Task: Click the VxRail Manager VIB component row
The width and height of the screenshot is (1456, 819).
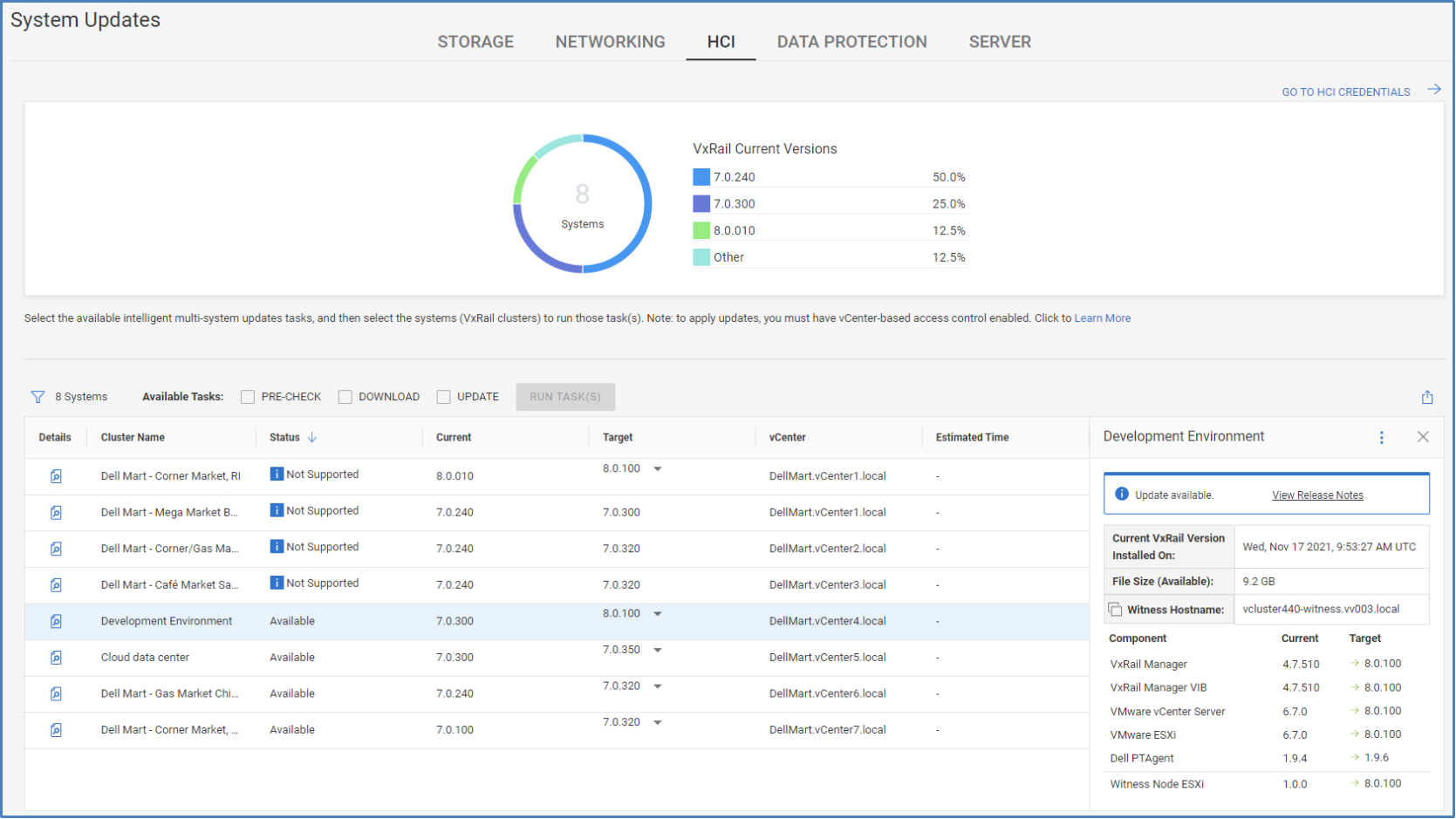Action: 1267,688
